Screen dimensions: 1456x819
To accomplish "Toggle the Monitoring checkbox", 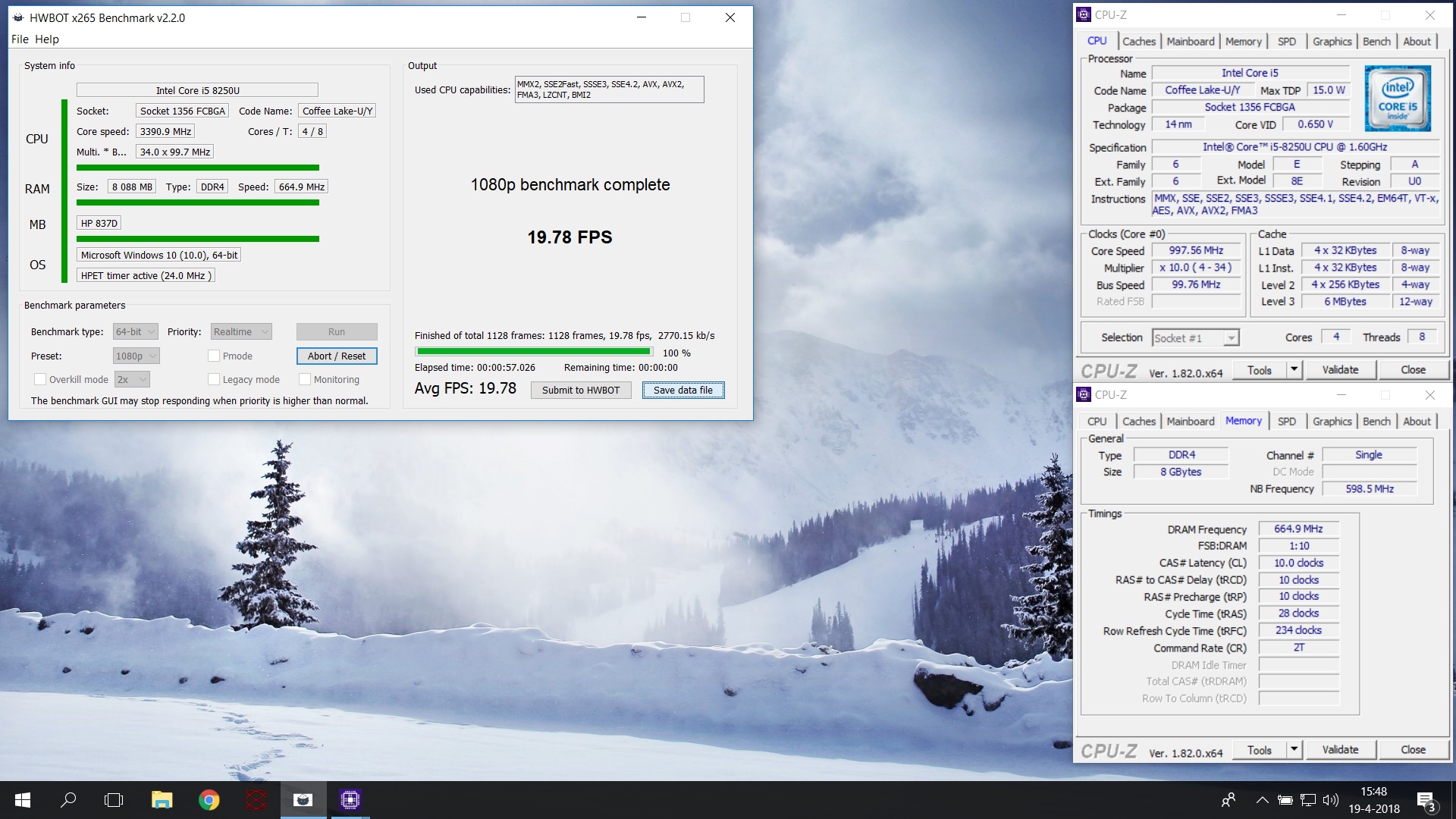I will [305, 379].
